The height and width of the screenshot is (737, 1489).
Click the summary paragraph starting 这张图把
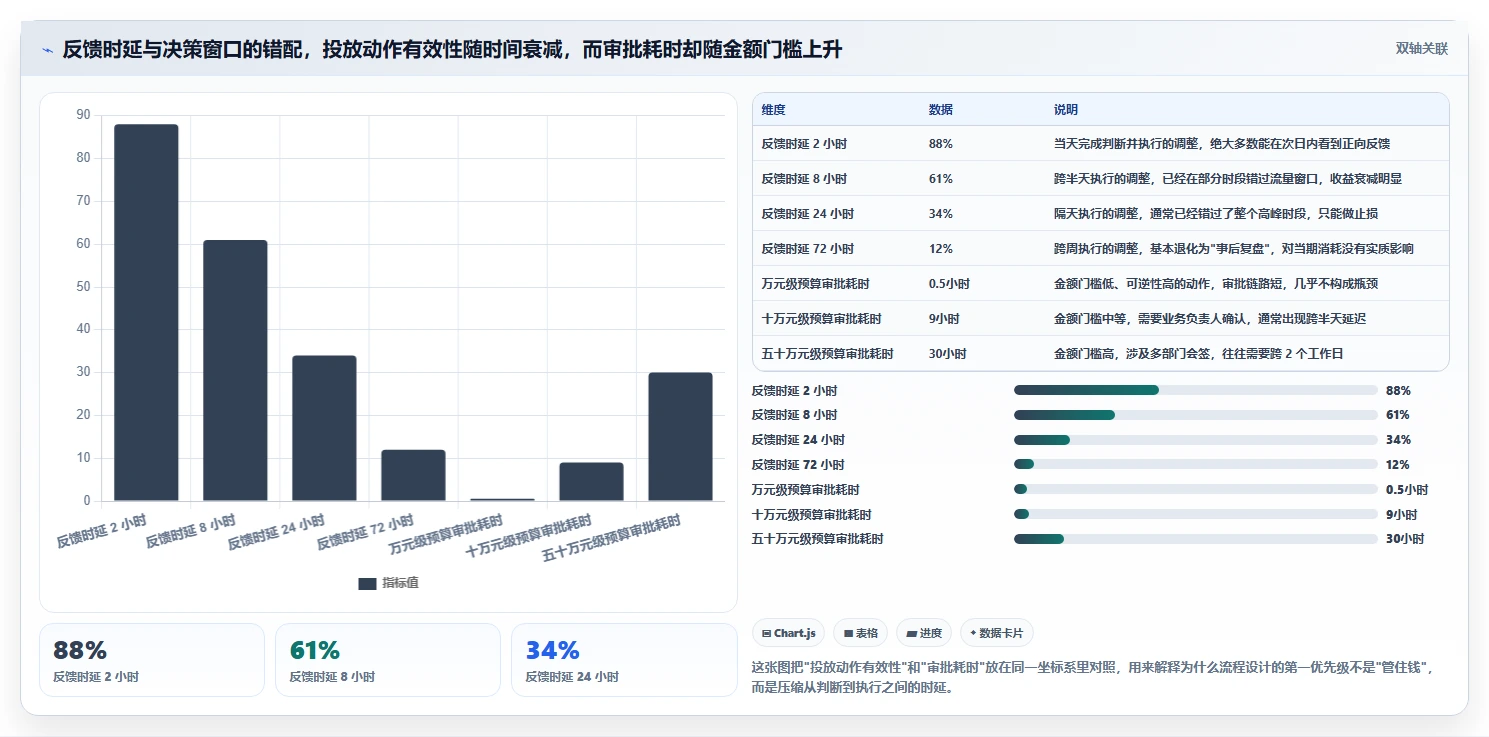click(1093, 678)
